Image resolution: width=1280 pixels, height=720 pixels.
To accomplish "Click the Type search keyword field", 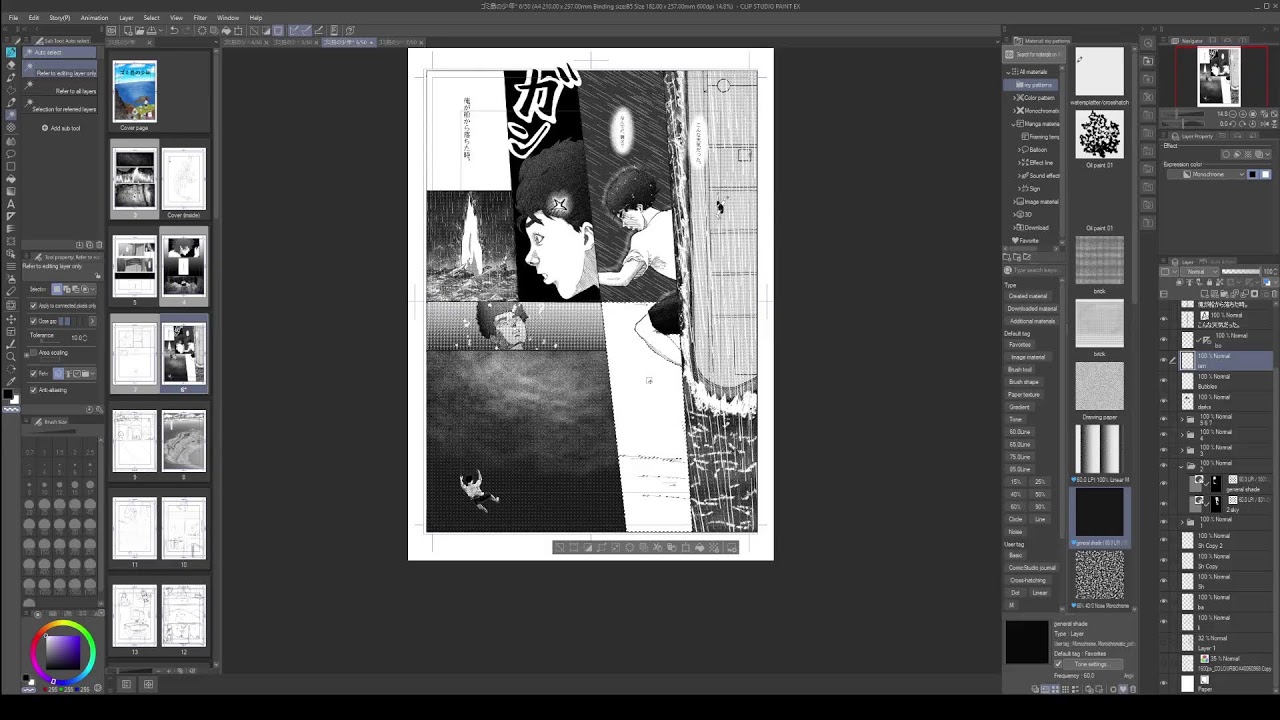I will click(1034, 270).
